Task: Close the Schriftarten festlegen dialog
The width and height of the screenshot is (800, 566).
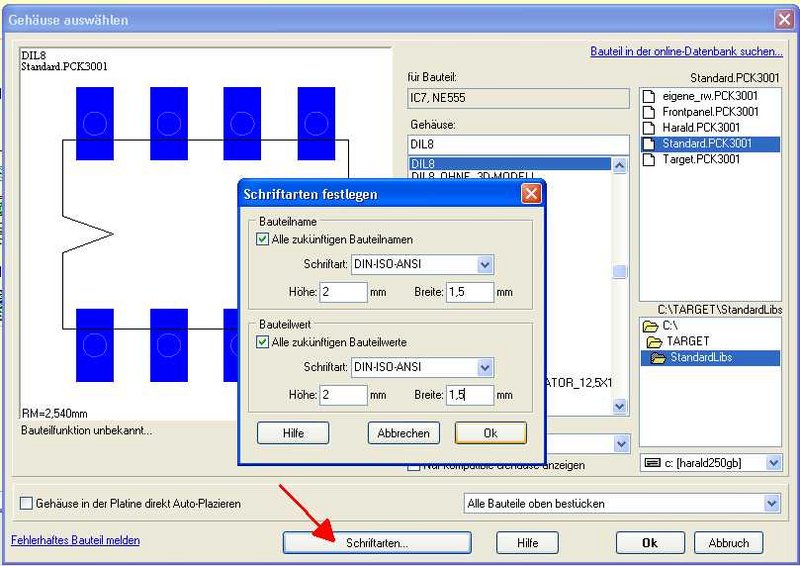Action: 532,194
